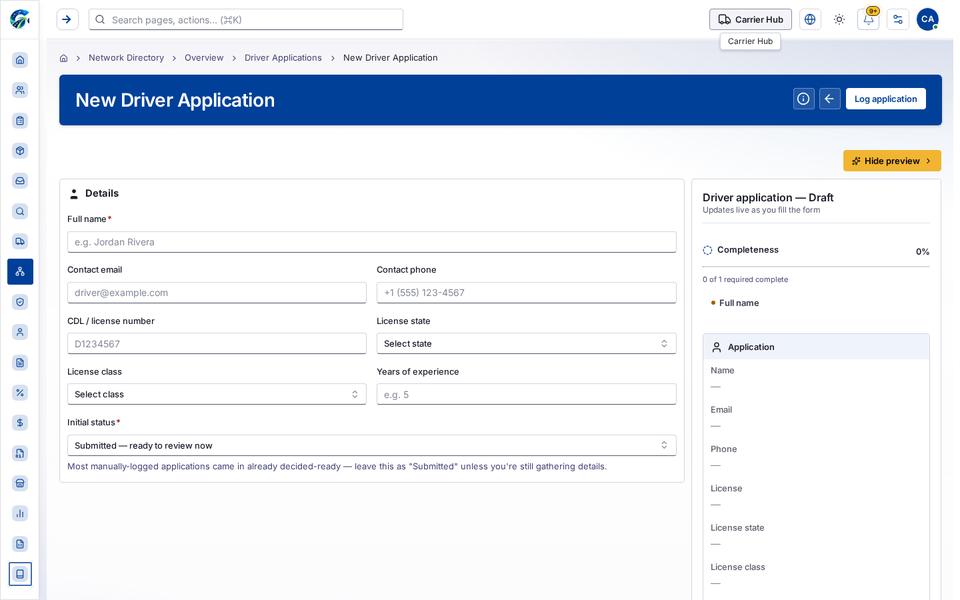This screenshot has height=600, width=960.
Task: Open the globe language icon
Action: (x=810, y=20)
